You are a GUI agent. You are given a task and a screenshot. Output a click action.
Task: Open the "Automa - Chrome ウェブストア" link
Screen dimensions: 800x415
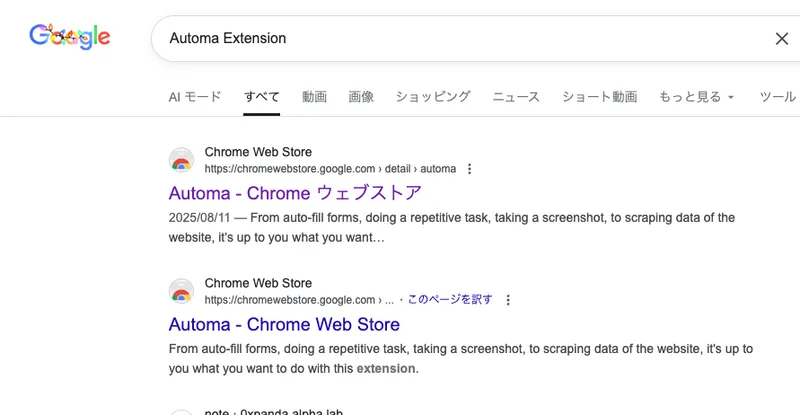point(295,193)
